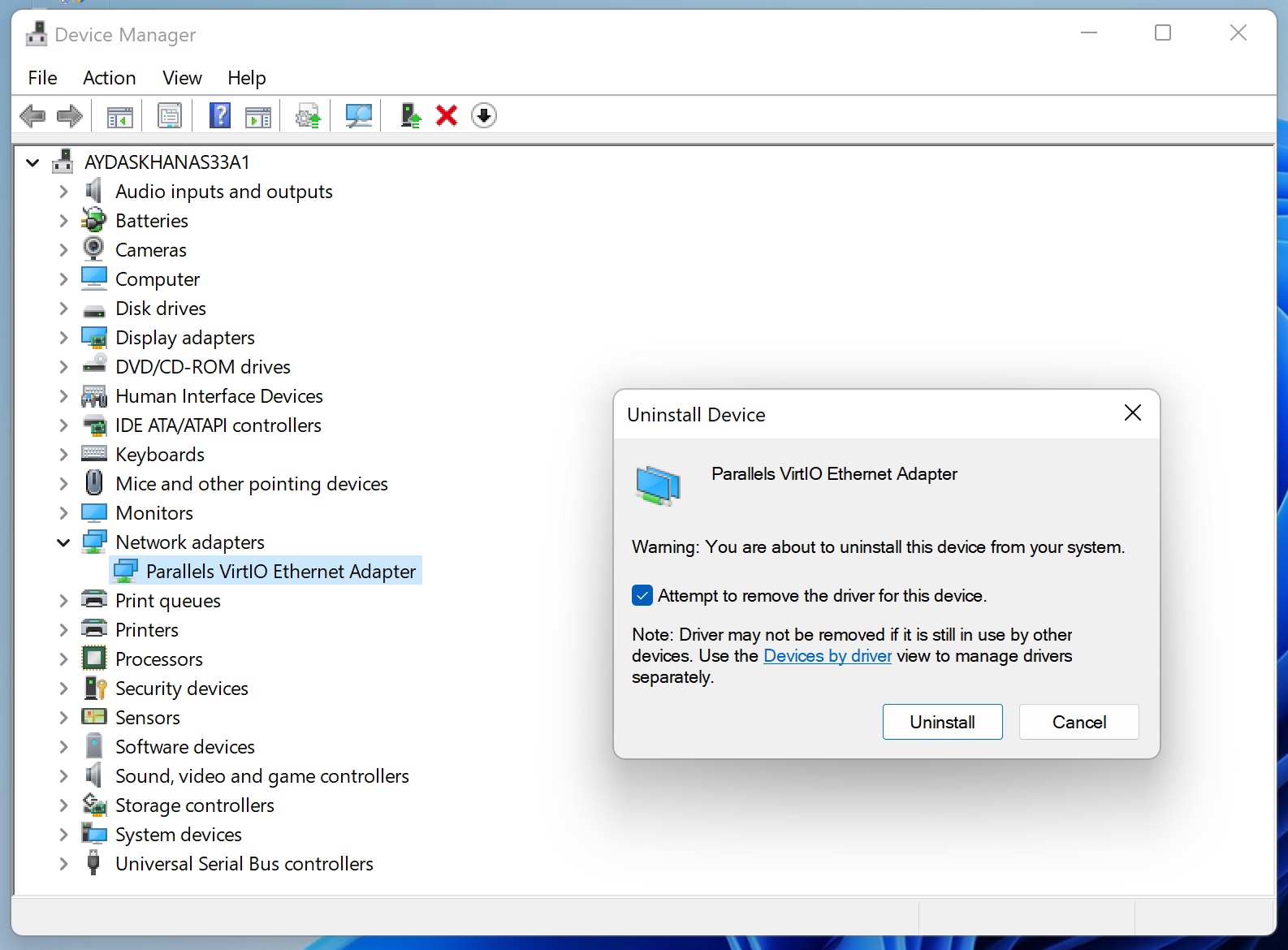Image resolution: width=1288 pixels, height=950 pixels.
Task: Click the Display adapters icon
Action: (x=94, y=338)
